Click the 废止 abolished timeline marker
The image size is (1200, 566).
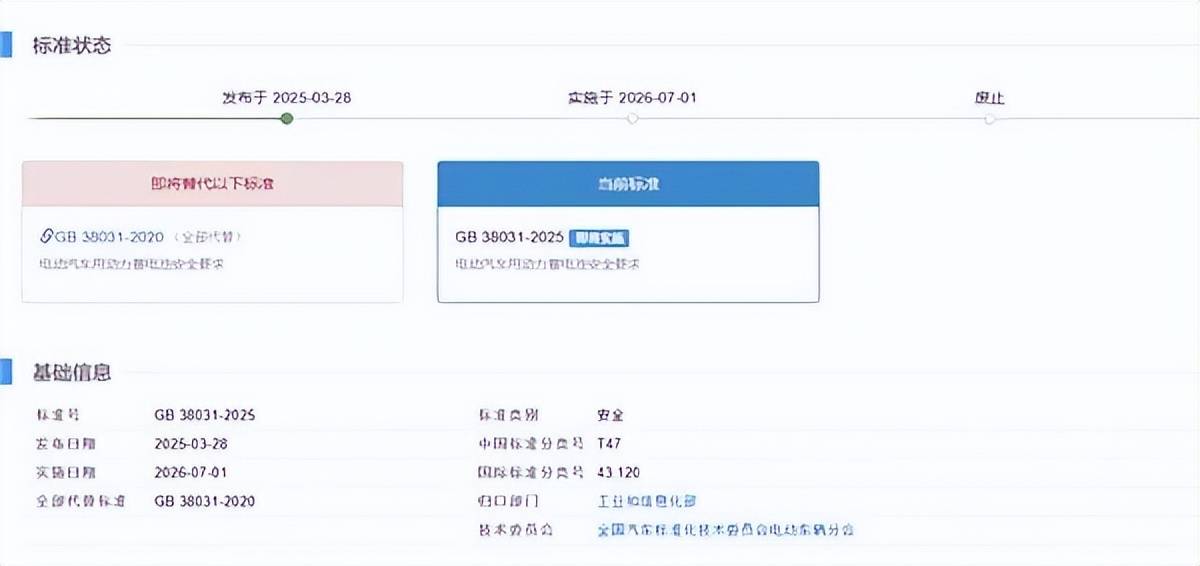(x=989, y=119)
